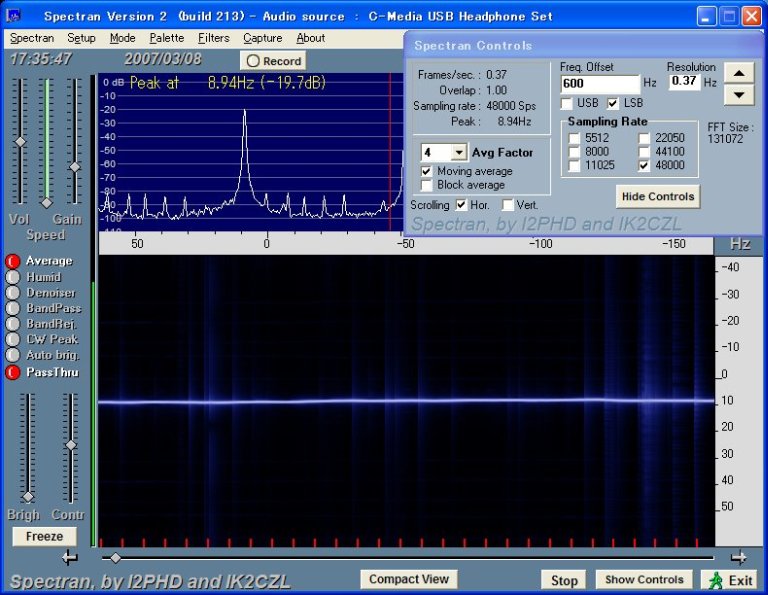Open the Capture menu
Image resolution: width=768 pixels, height=595 pixels.
pyautogui.click(x=263, y=38)
